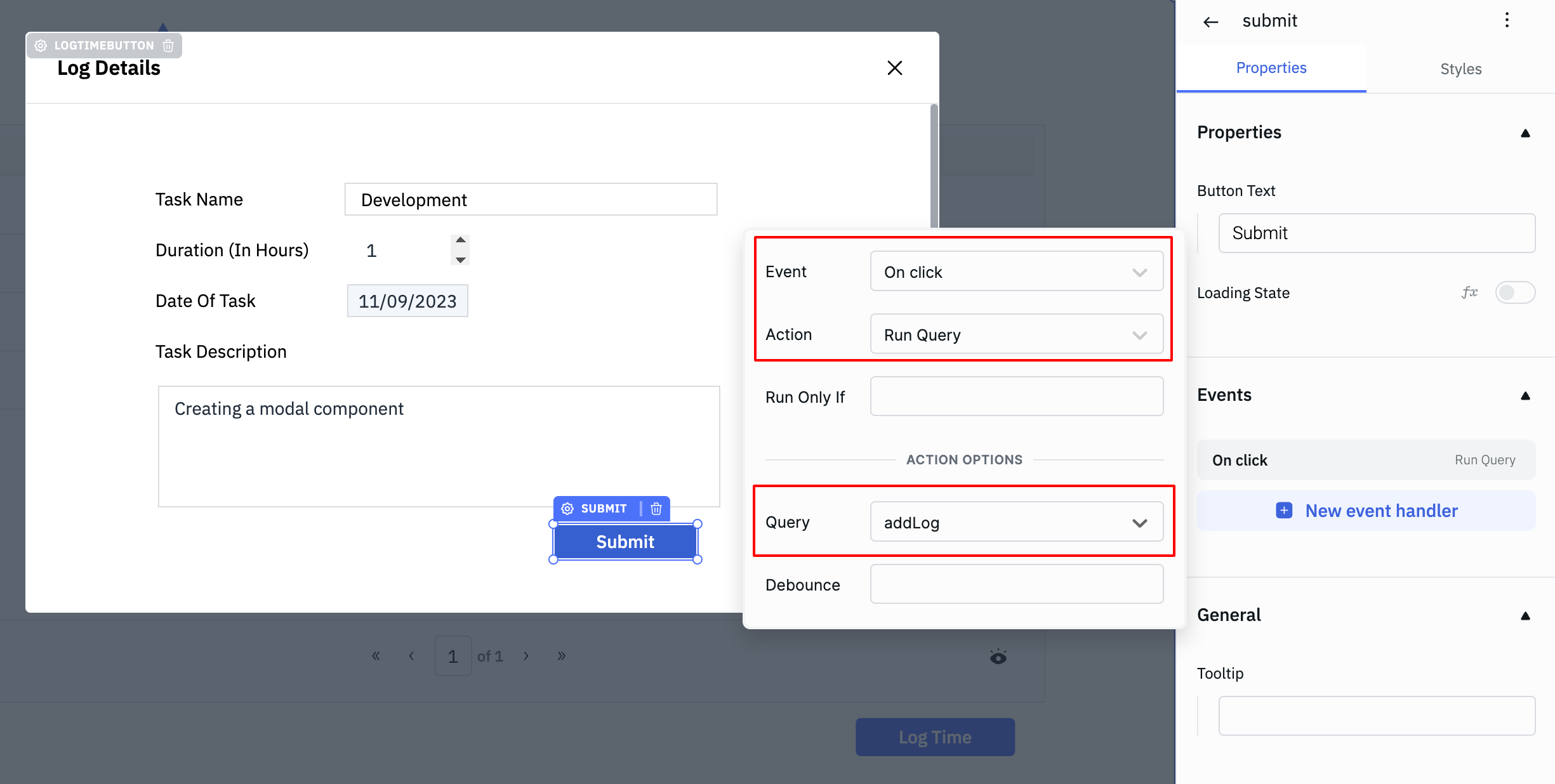This screenshot has height=784, width=1555.
Task: Open the three-dot menu in inspector
Action: click(1507, 20)
